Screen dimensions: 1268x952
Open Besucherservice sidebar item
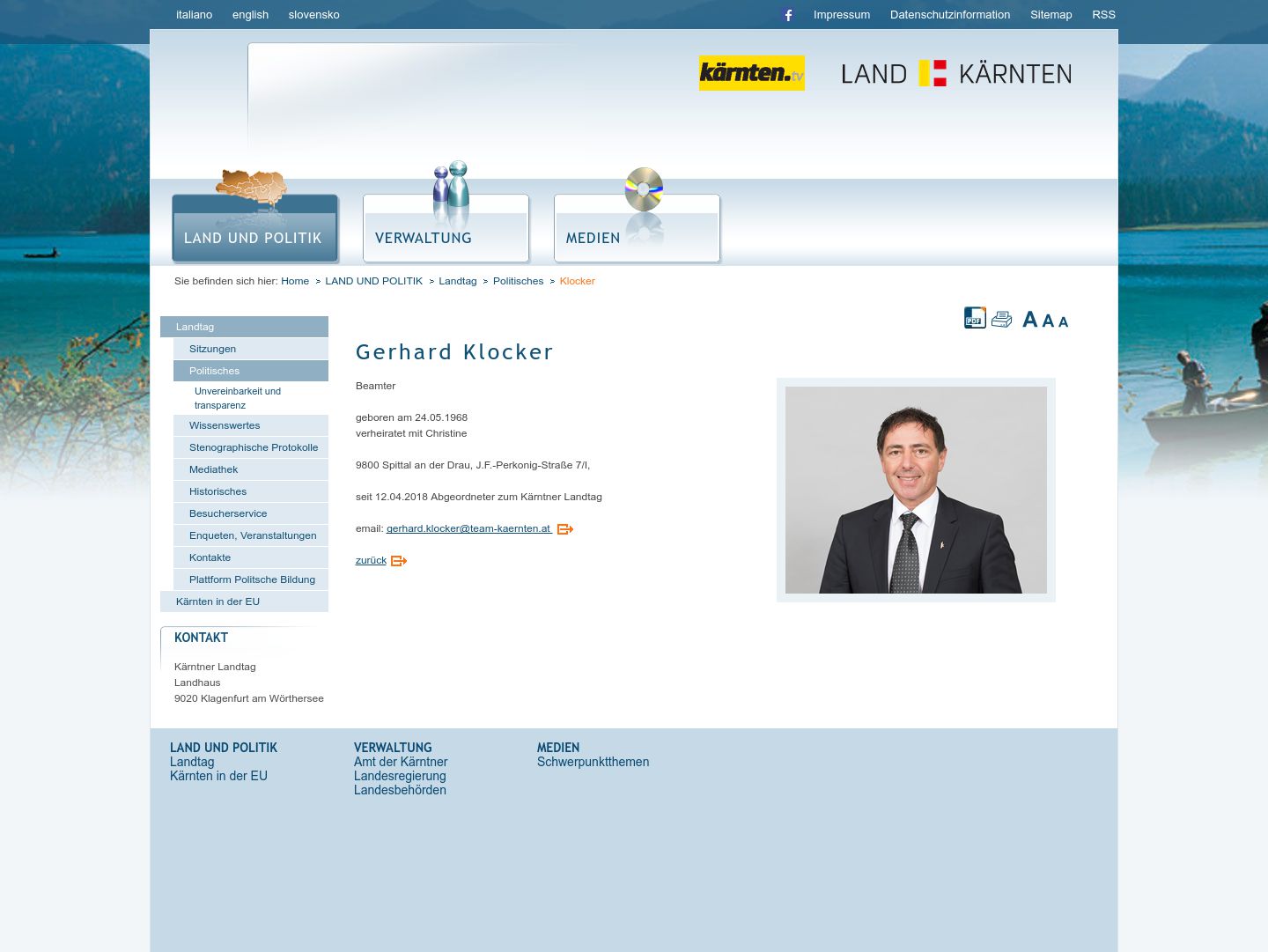coord(251,513)
